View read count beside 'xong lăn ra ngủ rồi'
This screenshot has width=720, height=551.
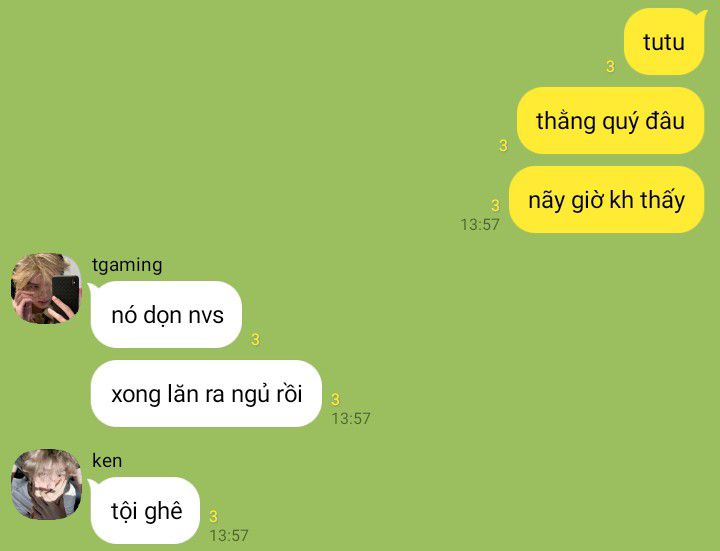[336, 399]
